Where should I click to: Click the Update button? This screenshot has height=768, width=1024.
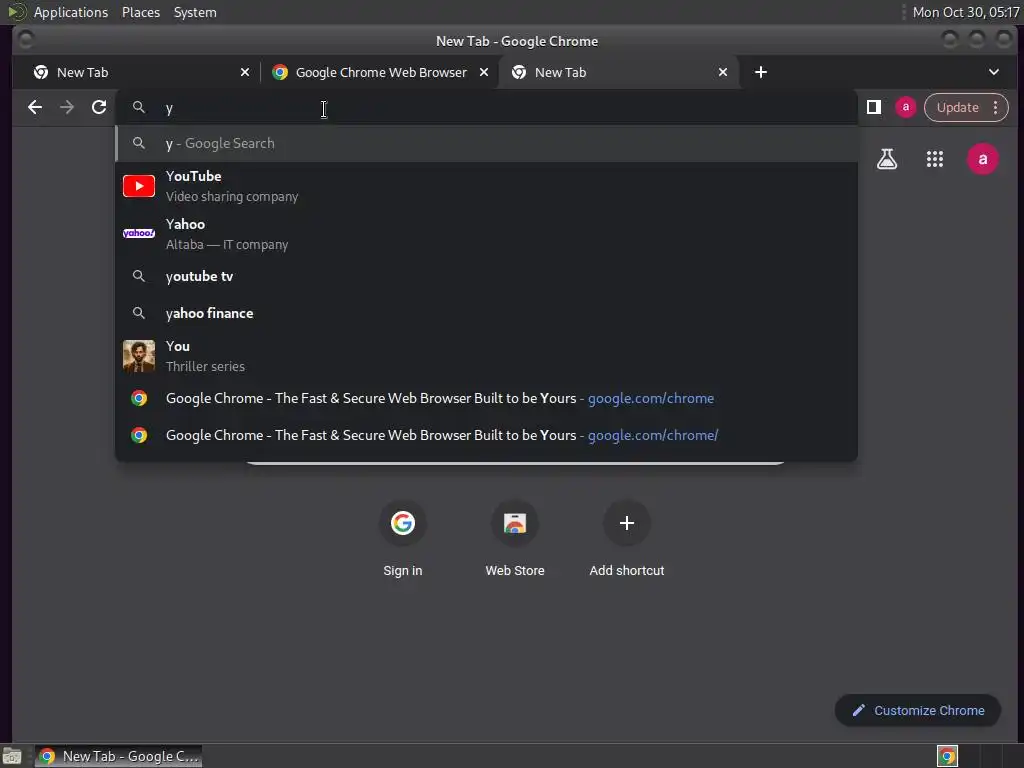pyautogui.click(x=957, y=107)
